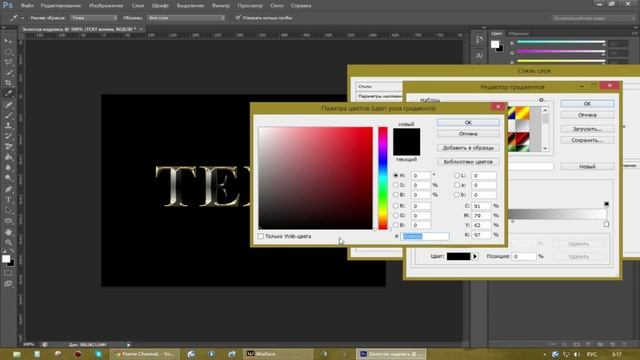Select the Clone Stamp tool
The height and width of the screenshot is (360, 640).
8,125
